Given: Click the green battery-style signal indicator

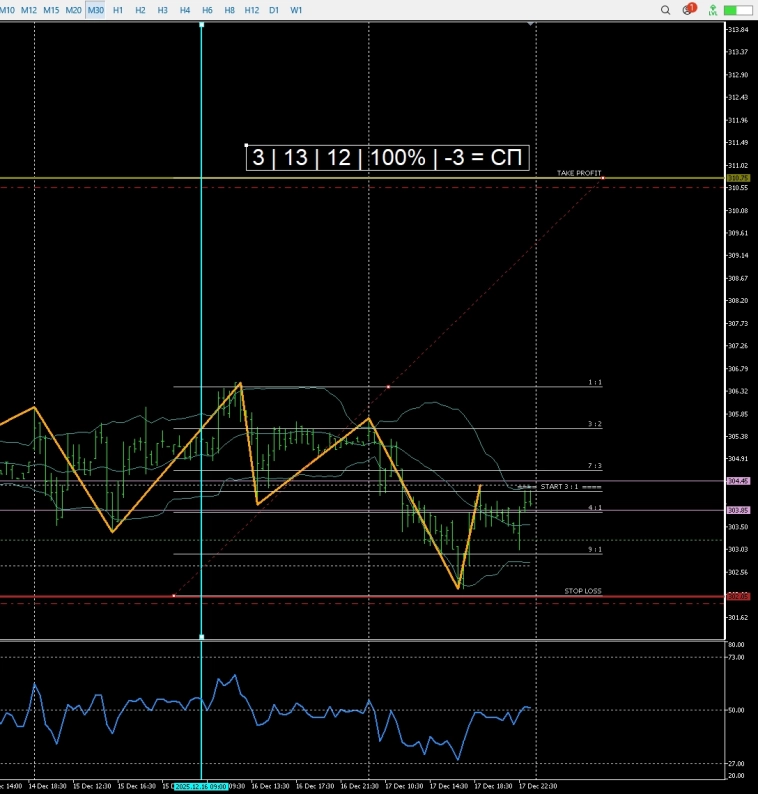Looking at the screenshot, I should [738, 10].
